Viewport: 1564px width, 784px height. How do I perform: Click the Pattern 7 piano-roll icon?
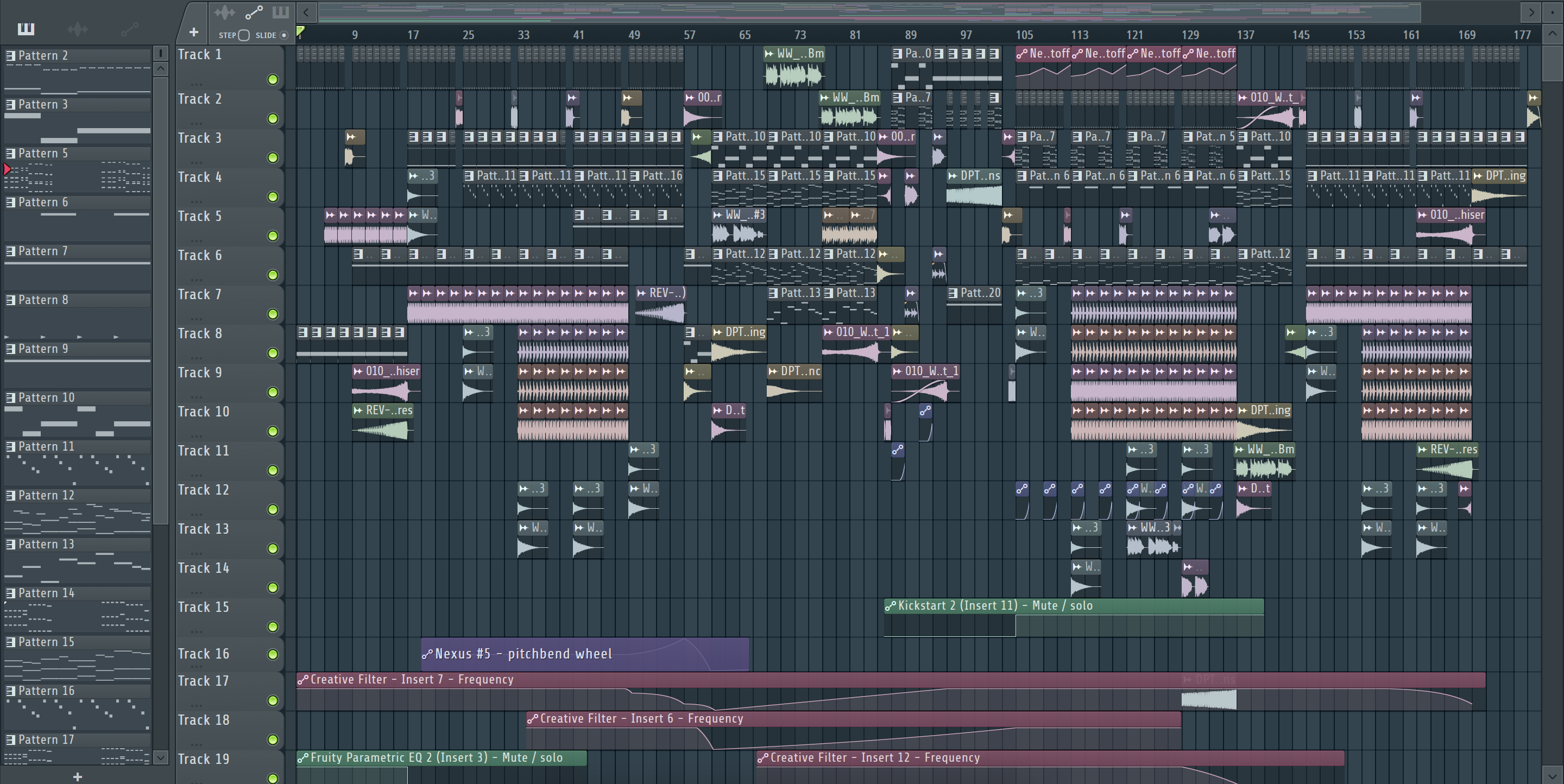tap(10, 251)
